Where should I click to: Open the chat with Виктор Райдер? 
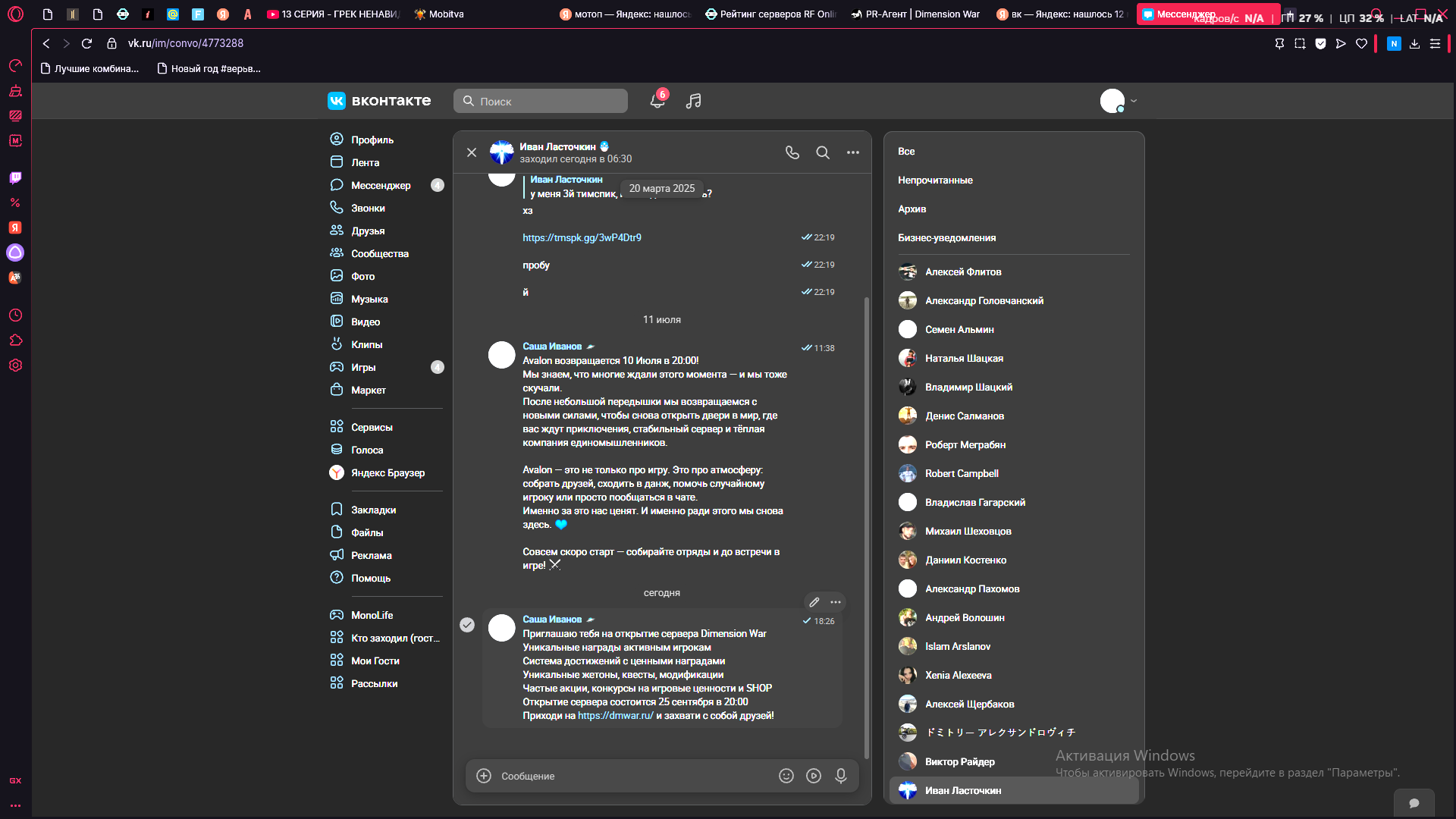[x=1013, y=761]
